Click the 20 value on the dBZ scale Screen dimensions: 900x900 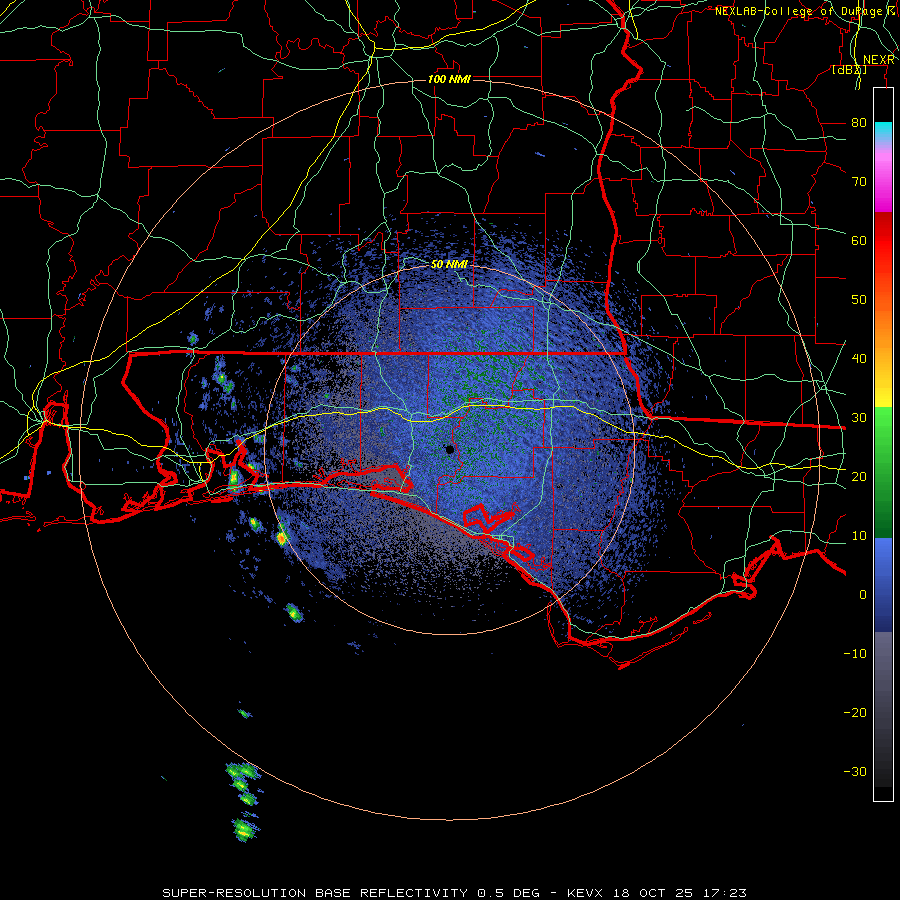(859, 477)
